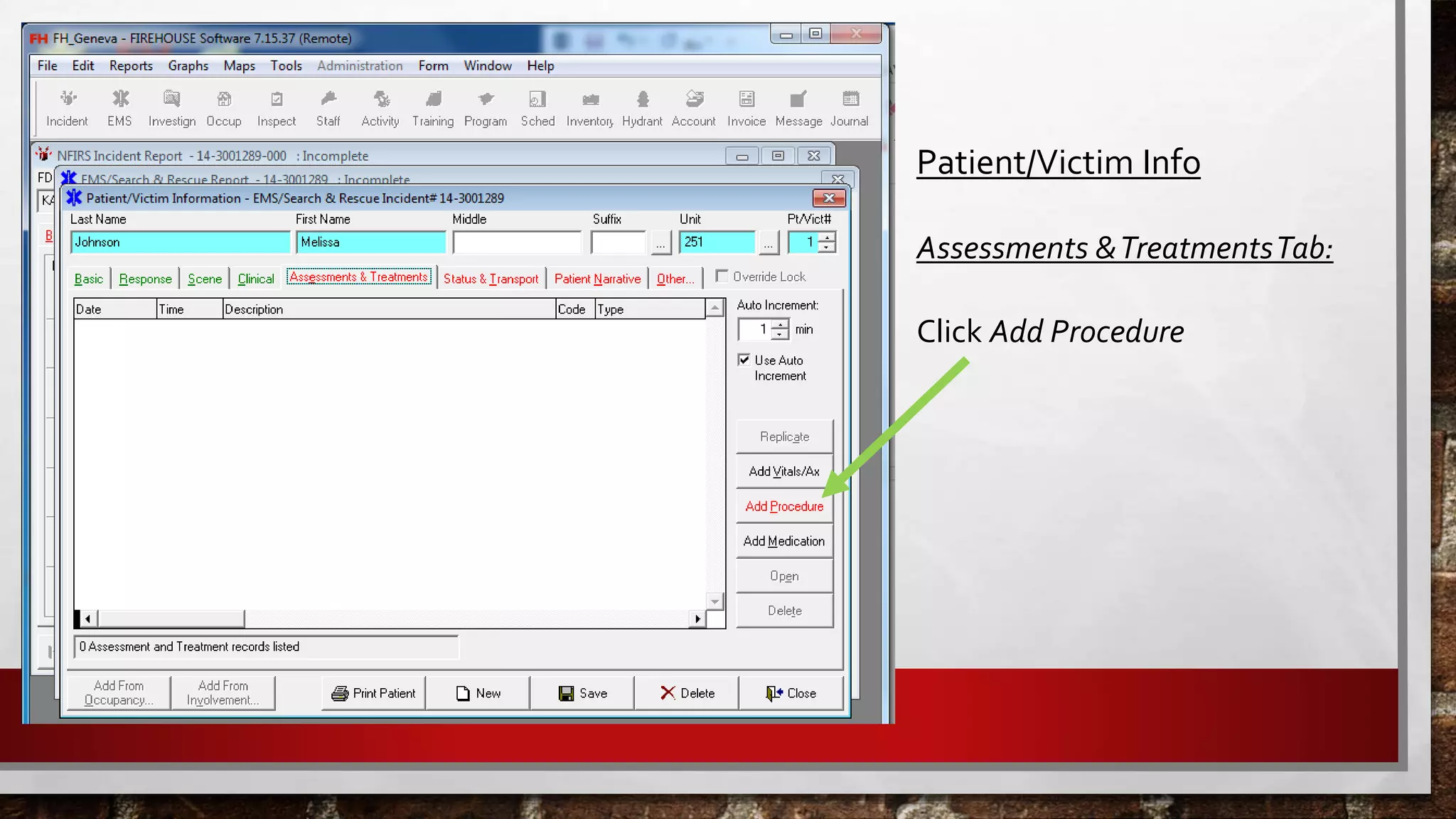Viewport: 1456px width, 819px height.
Task: Open the Account toolbar icon
Action: point(694,108)
